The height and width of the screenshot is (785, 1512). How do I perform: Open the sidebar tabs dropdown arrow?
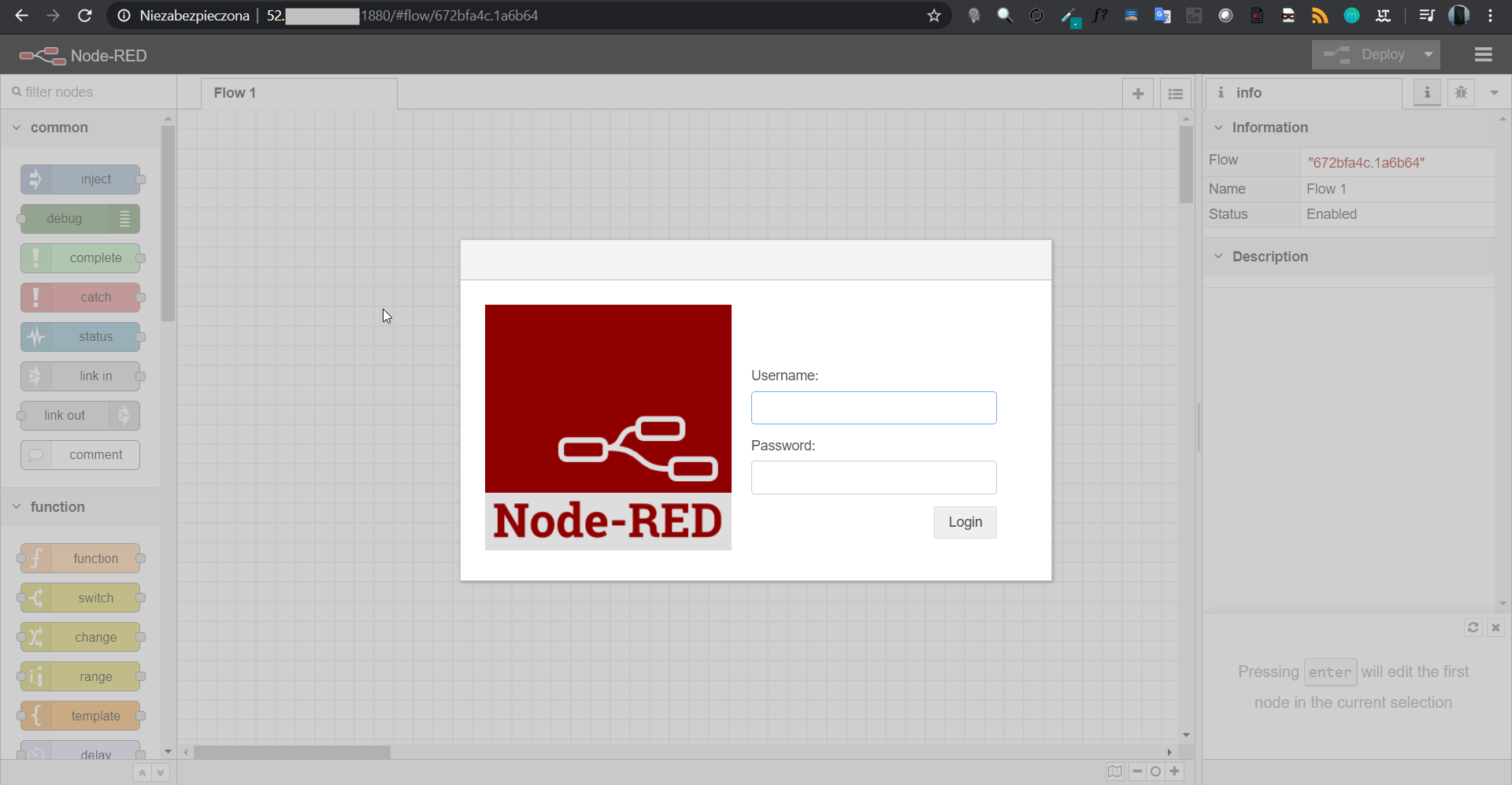click(x=1494, y=93)
